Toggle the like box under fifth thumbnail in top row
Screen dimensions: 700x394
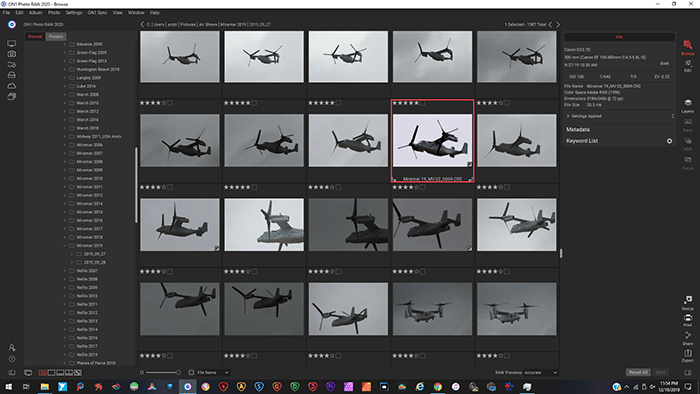click(507, 103)
